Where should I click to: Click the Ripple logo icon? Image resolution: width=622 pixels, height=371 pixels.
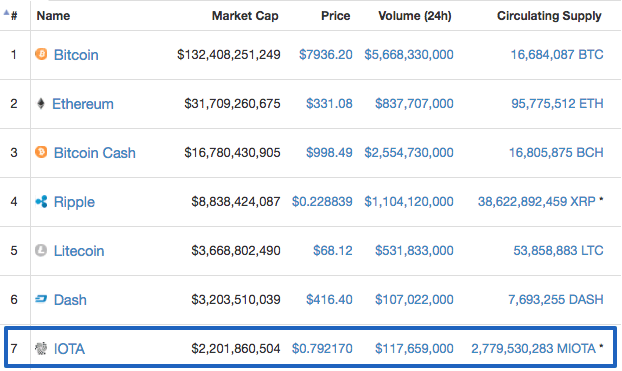pos(41,202)
